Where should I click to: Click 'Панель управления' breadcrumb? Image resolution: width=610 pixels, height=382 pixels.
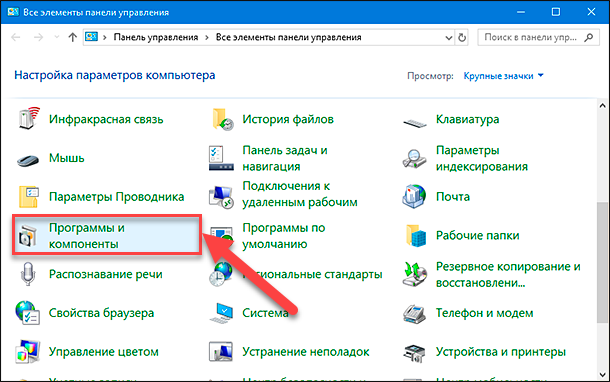156,37
